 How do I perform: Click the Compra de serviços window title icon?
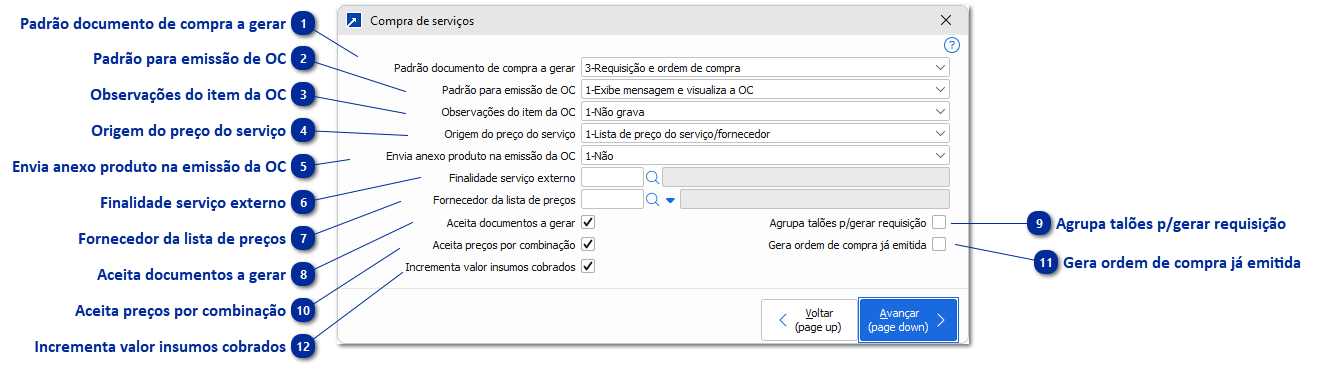[353, 20]
